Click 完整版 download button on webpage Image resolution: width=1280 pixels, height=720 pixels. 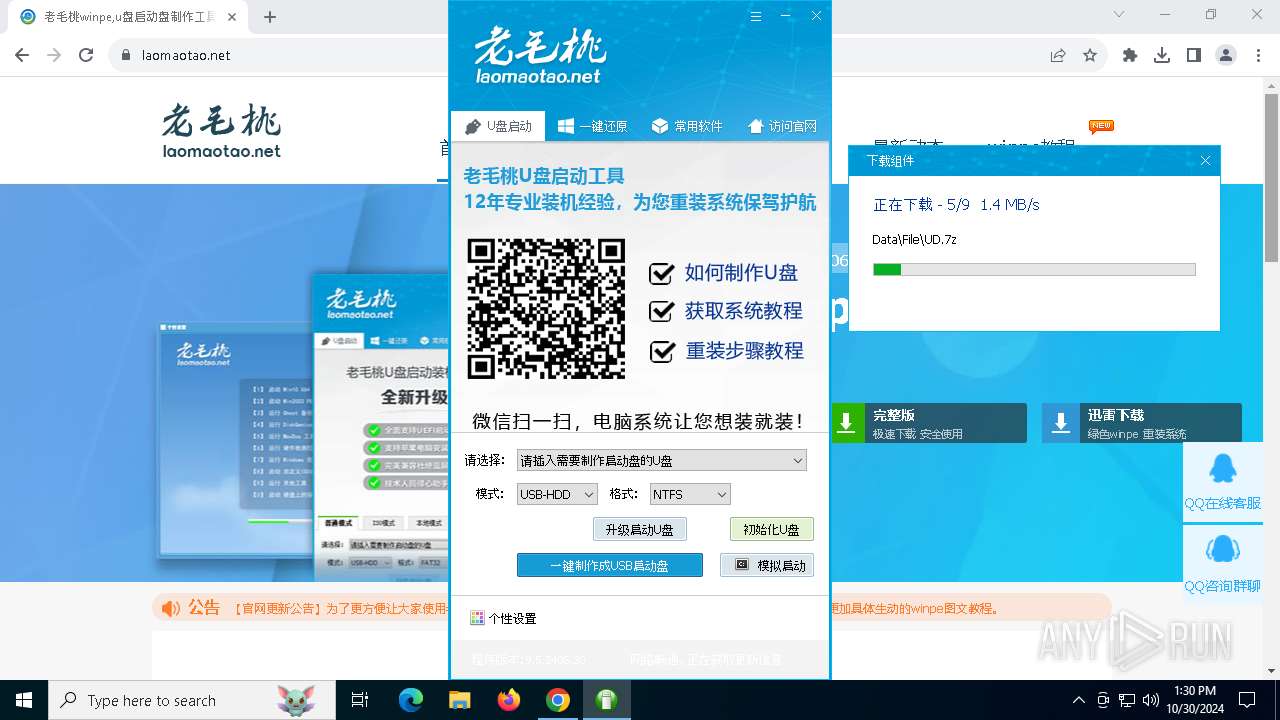(x=928, y=423)
